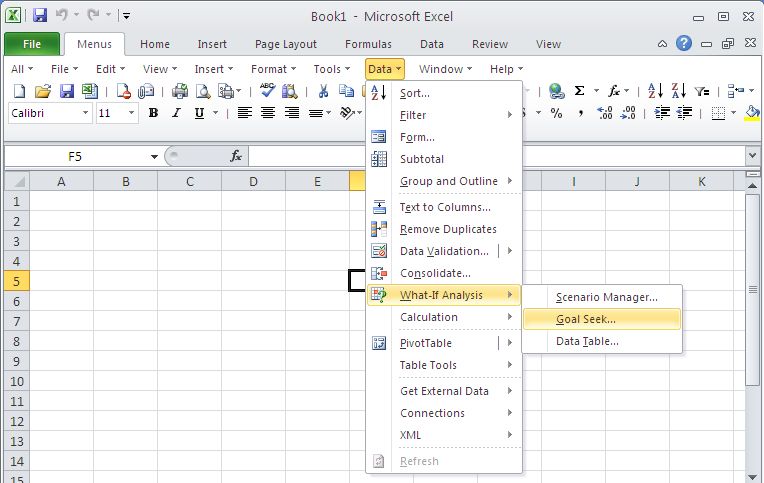Switch to the Page Layout ribbon tab
Screen dimensions: 764x483
click(286, 44)
